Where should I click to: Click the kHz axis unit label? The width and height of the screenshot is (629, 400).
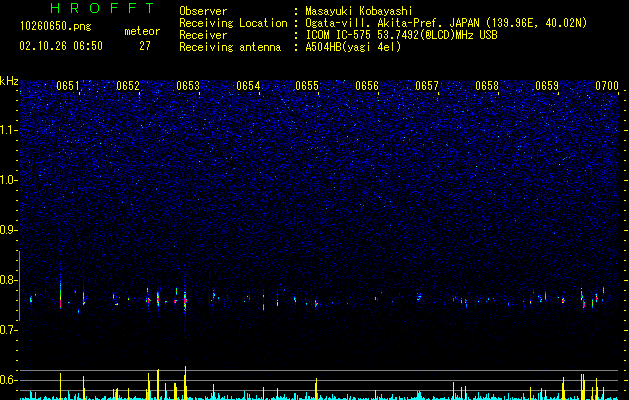(9, 81)
